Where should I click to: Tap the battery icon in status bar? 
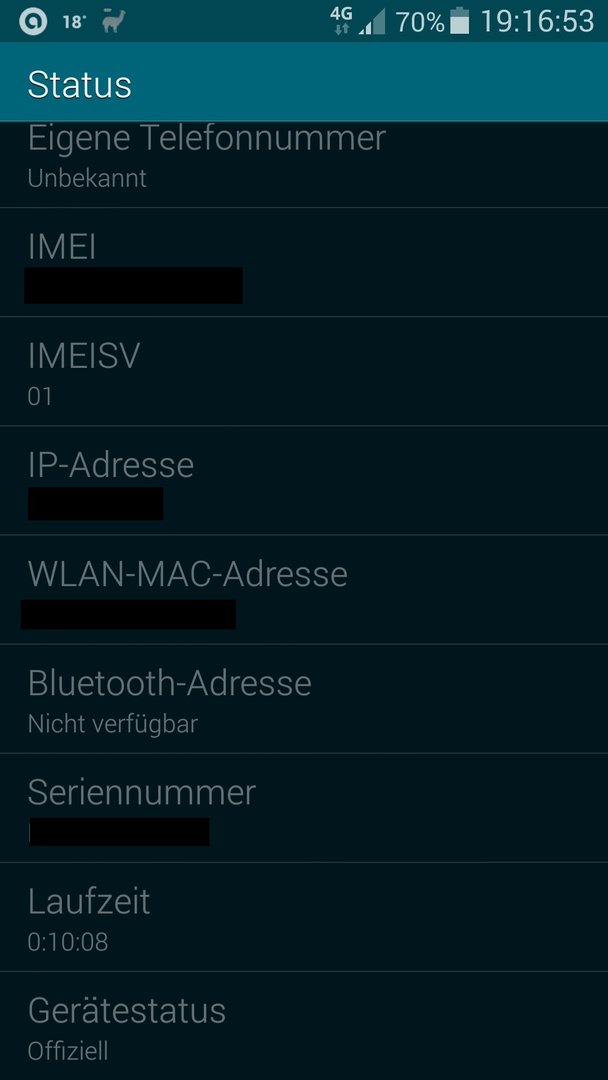point(459,21)
